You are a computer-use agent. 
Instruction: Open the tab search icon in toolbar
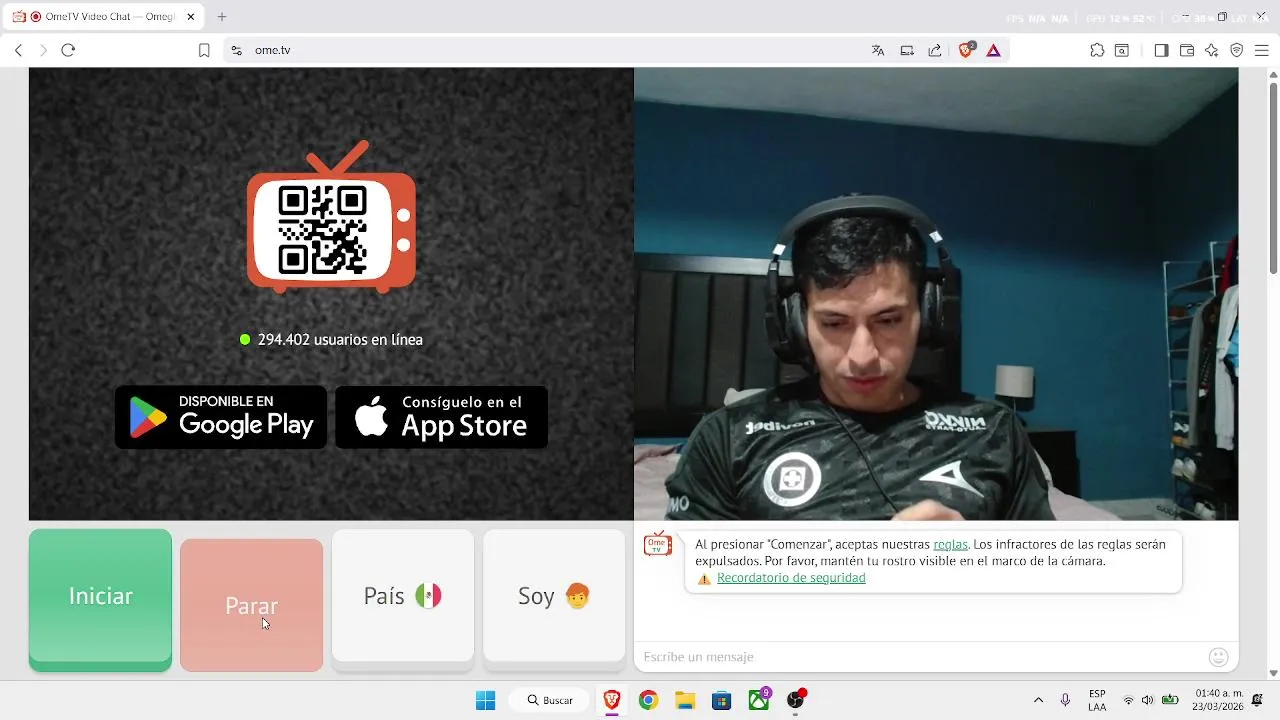tap(1122, 50)
